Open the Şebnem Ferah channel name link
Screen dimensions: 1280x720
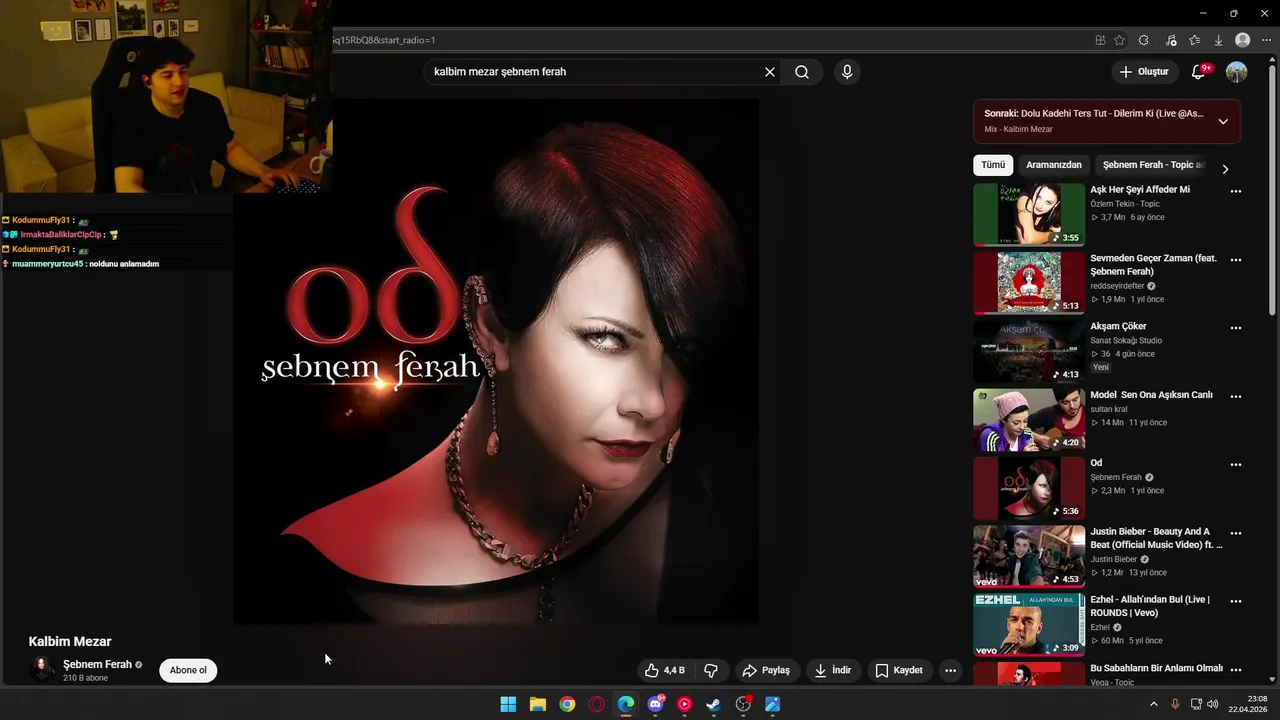pyautogui.click(x=97, y=664)
